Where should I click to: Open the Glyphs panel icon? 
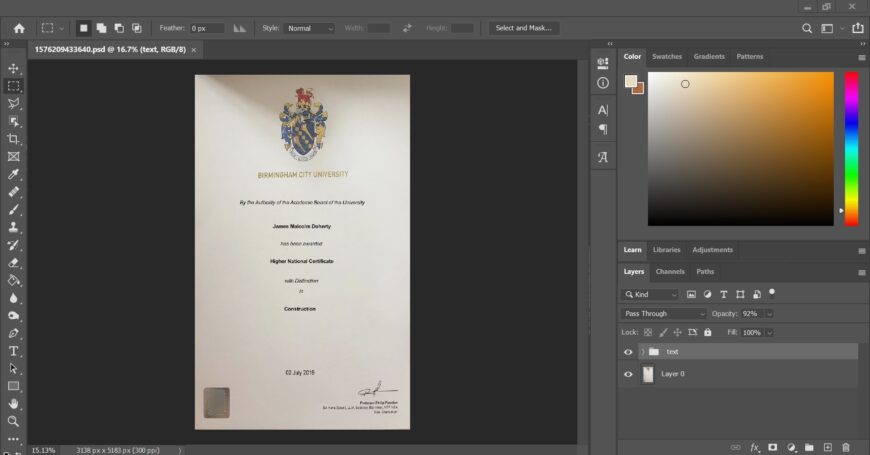pos(603,157)
